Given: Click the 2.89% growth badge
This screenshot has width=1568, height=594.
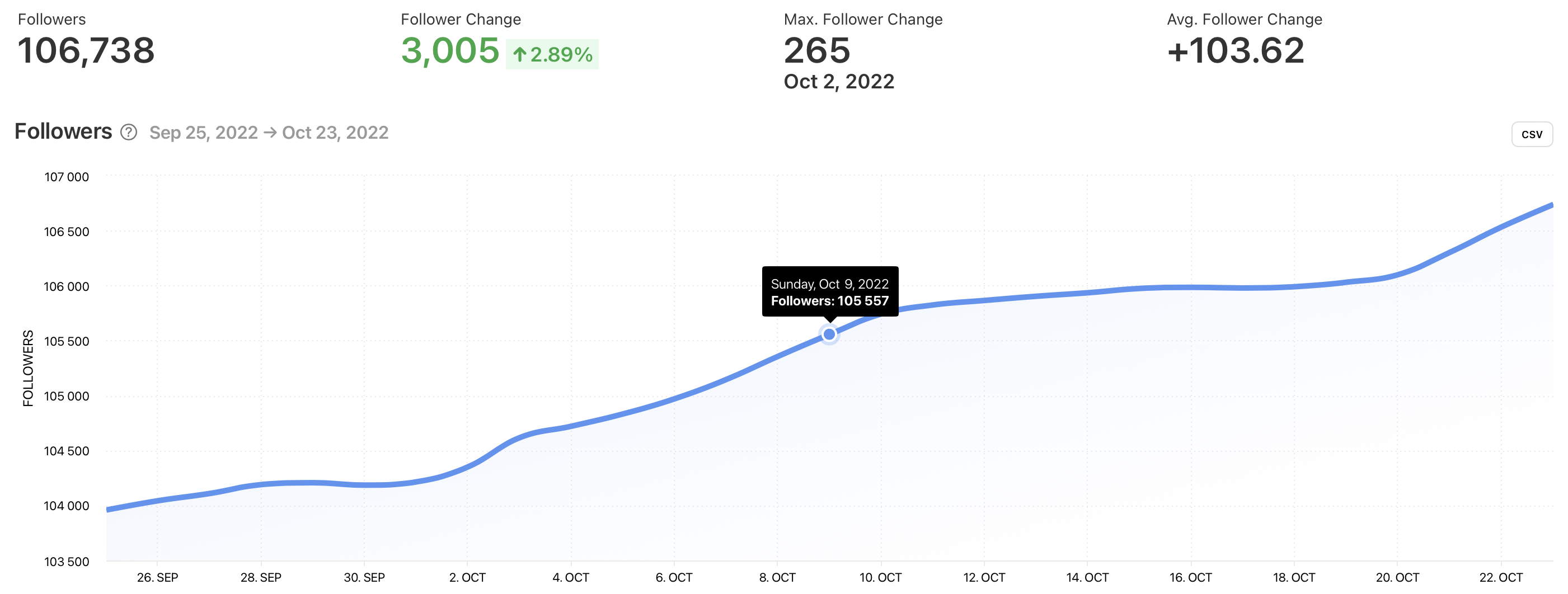Looking at the screenshot, I should [553, 55].
